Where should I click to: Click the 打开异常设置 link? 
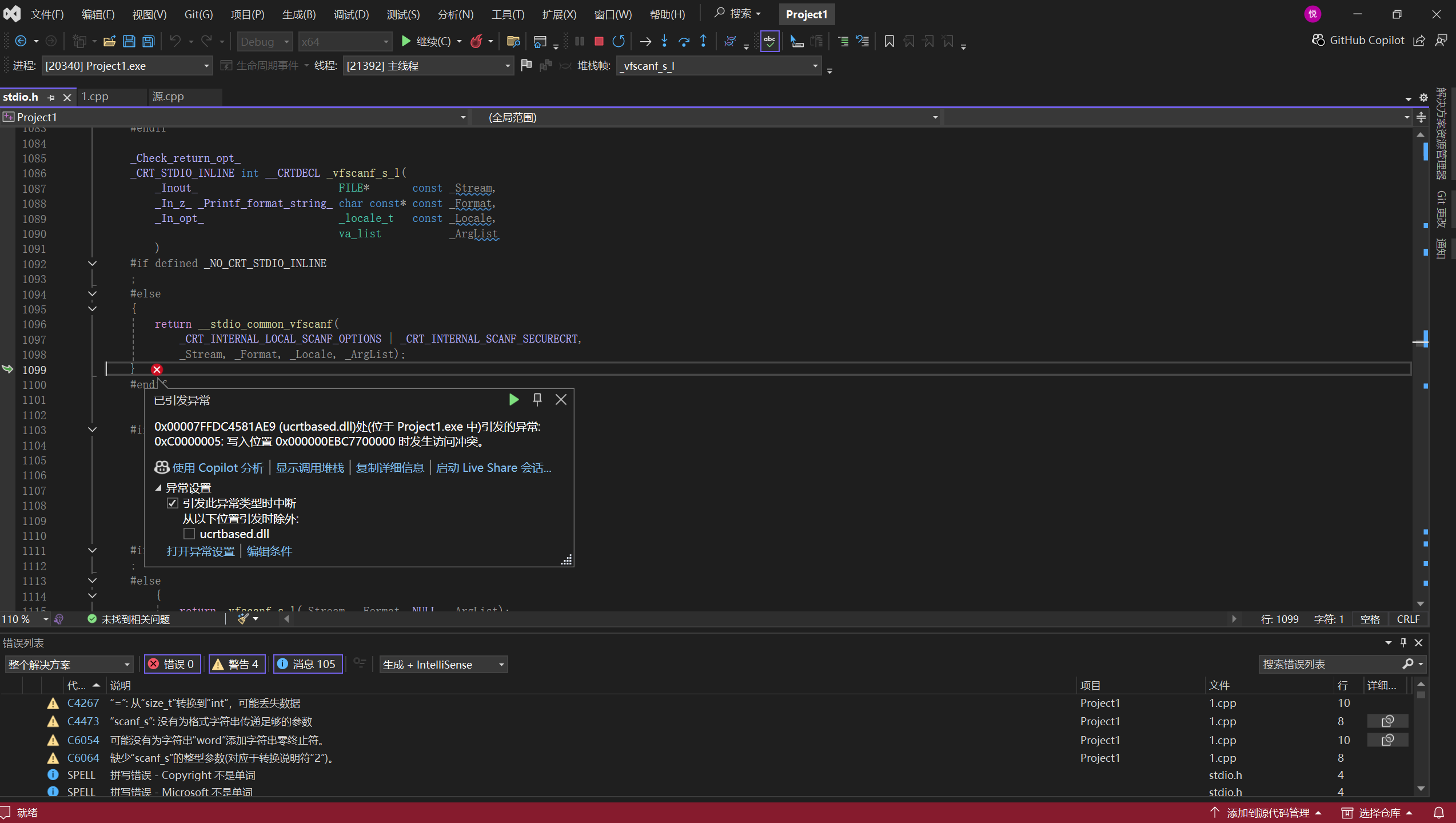201,551
